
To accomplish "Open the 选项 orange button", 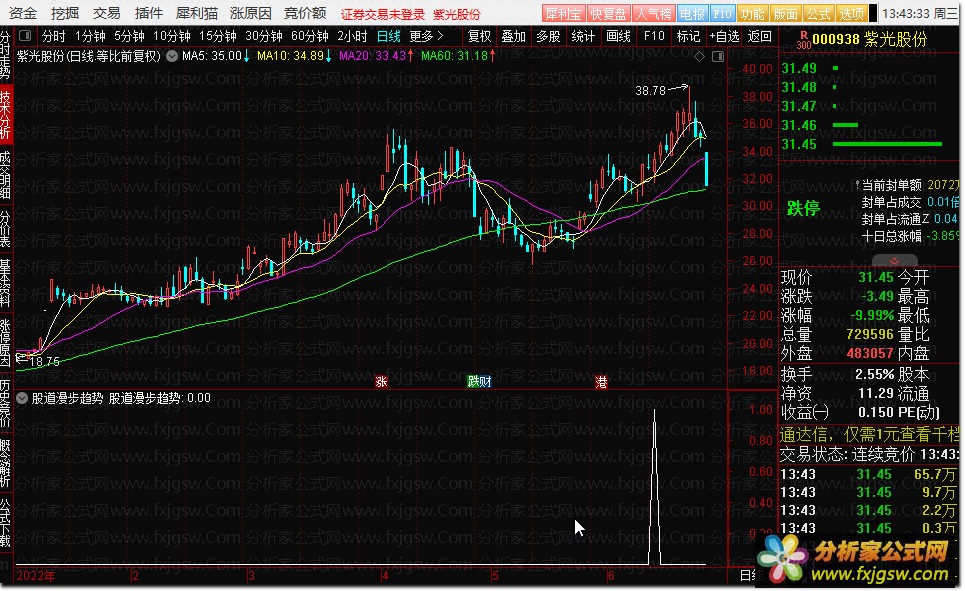I will click(x=852, y=13).
